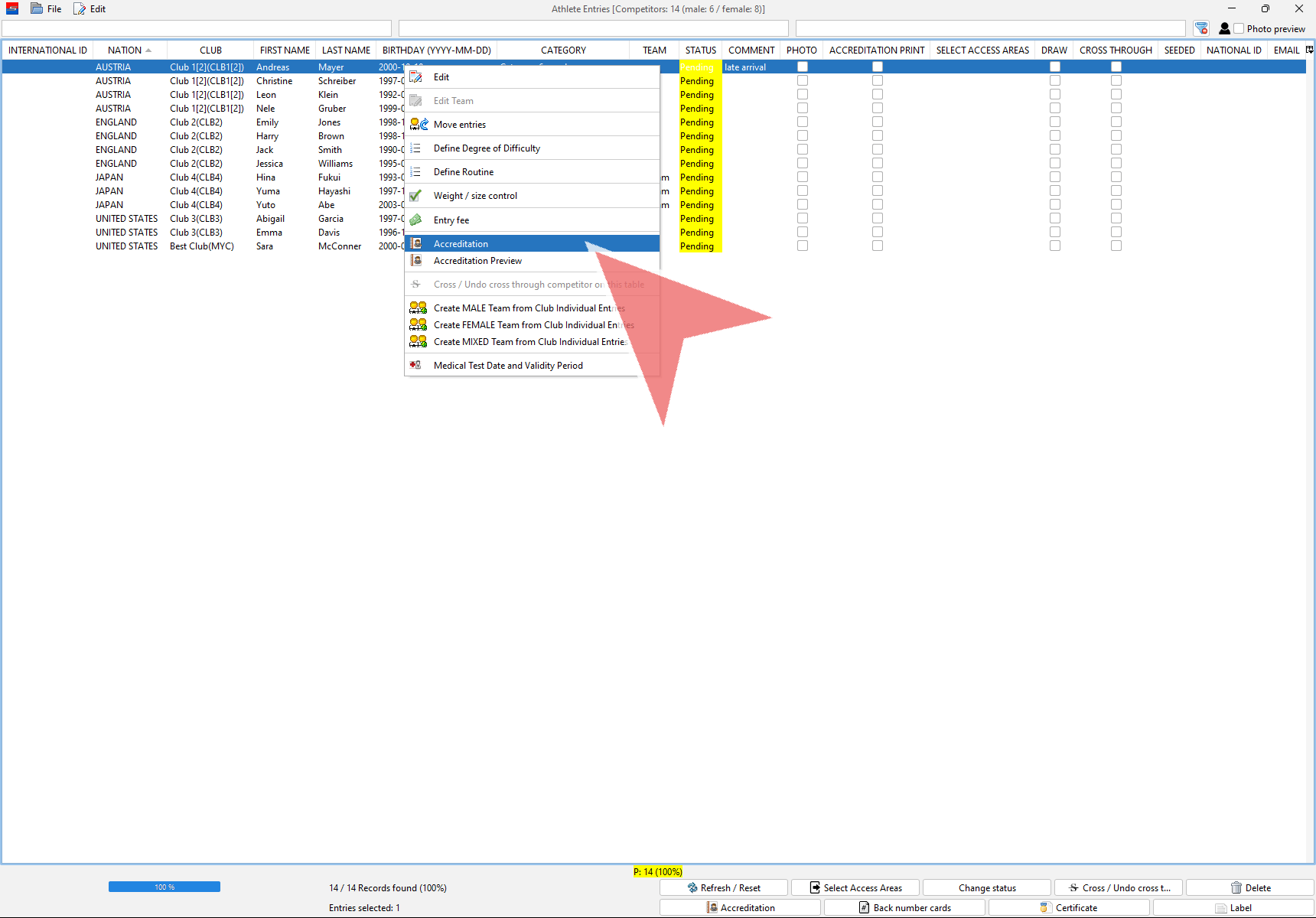Choose Create MIXED Team from Club Individual Entries
Image resolution: width=1316 pixels, height=918 pixels.
(x=529, y=342)
